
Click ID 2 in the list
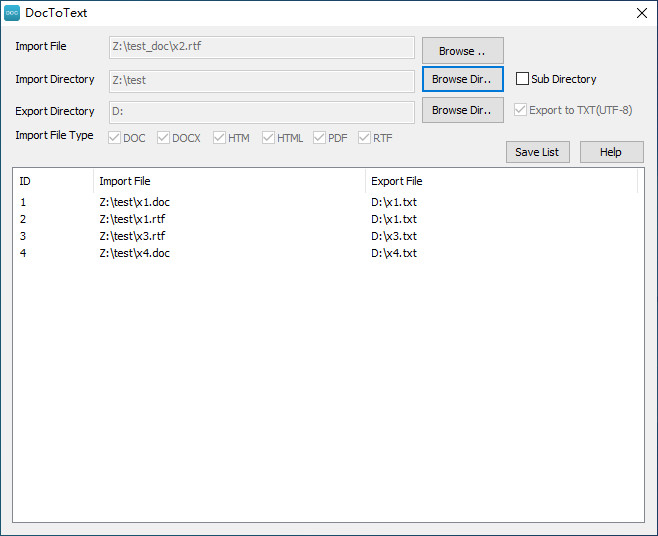23,219
